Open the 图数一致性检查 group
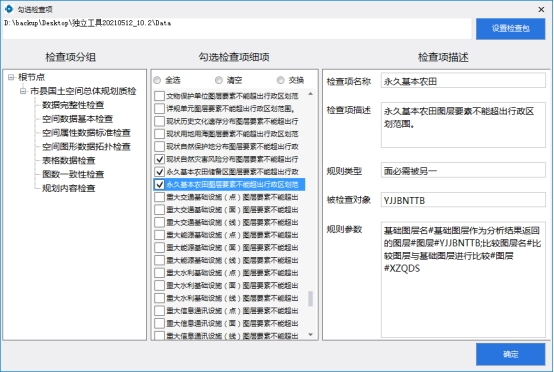Image resolution: width=554 pixels, height=372 pixels. tap(73, 174)
